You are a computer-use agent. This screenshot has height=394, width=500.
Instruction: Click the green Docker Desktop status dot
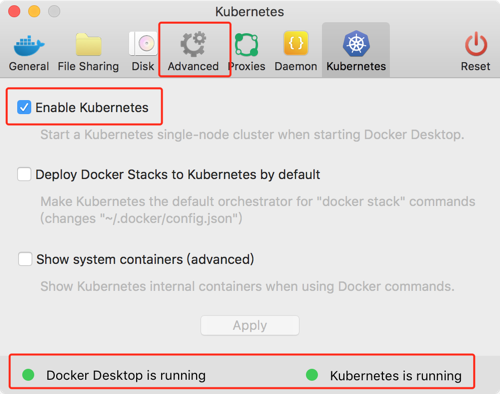click(28, 375)
